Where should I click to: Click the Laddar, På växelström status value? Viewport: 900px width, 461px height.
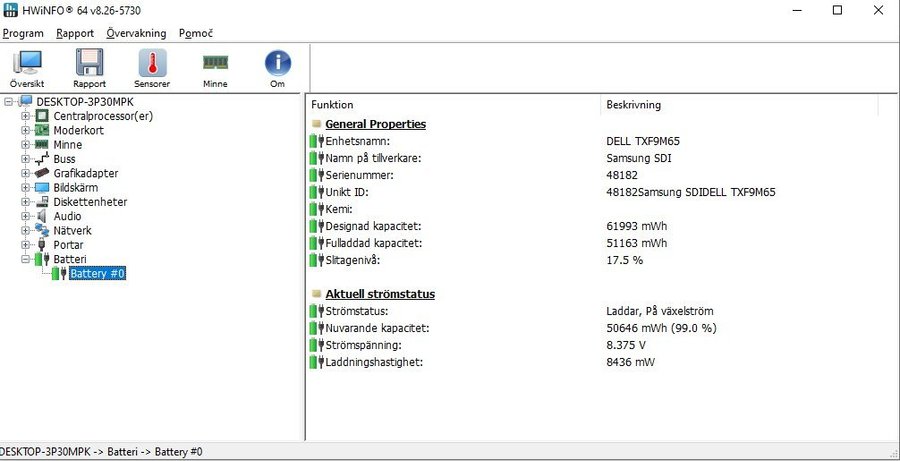[660, 311]
